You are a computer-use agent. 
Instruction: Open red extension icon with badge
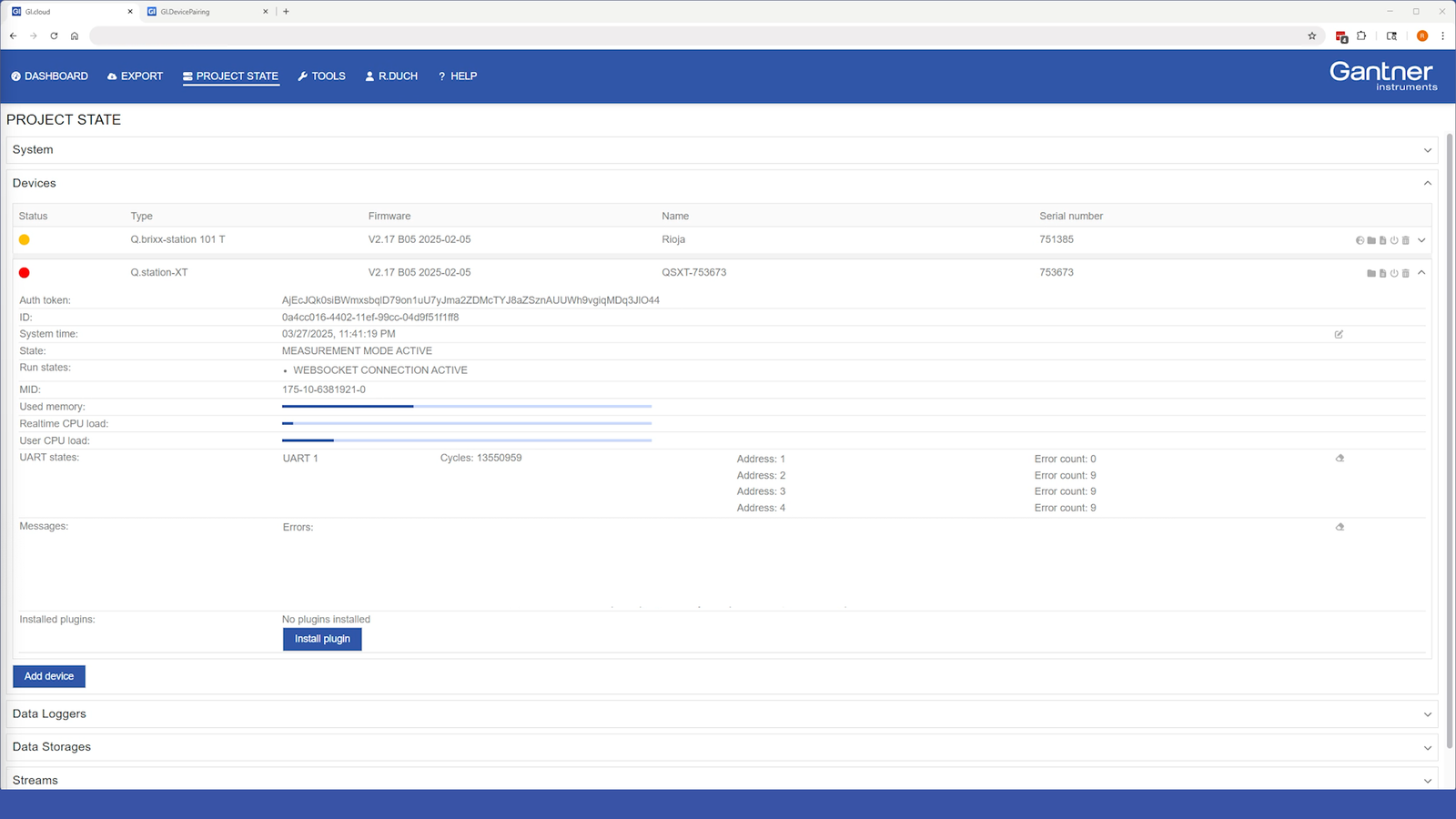click(x=1341, y=36)
